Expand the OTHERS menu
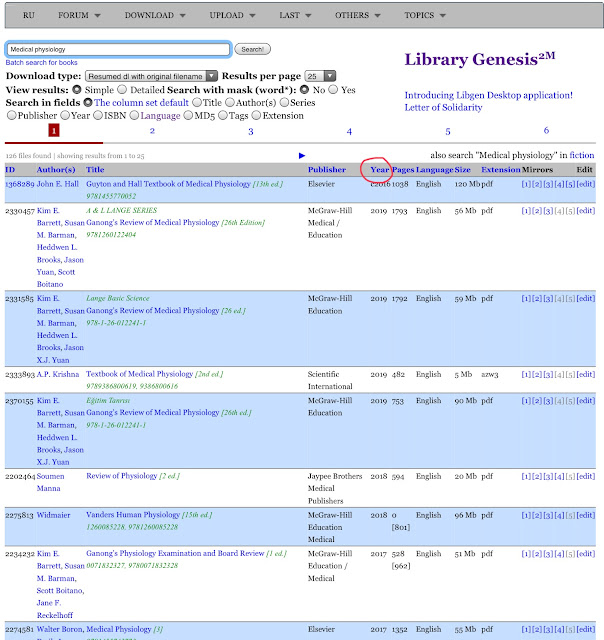The height and width of the screenshot is (640, 604). click(358, 15)
